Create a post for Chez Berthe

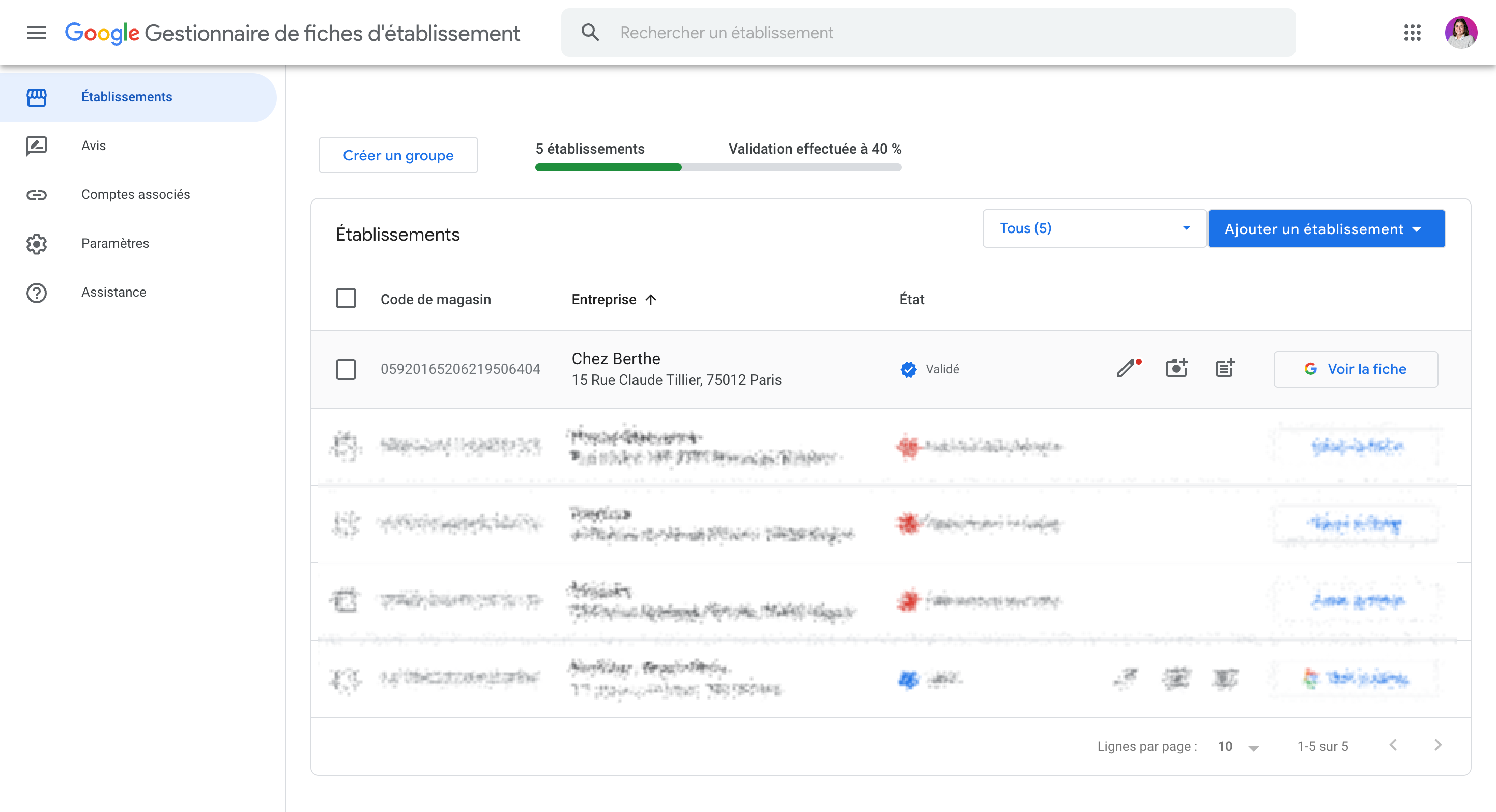click(1225, 368)
